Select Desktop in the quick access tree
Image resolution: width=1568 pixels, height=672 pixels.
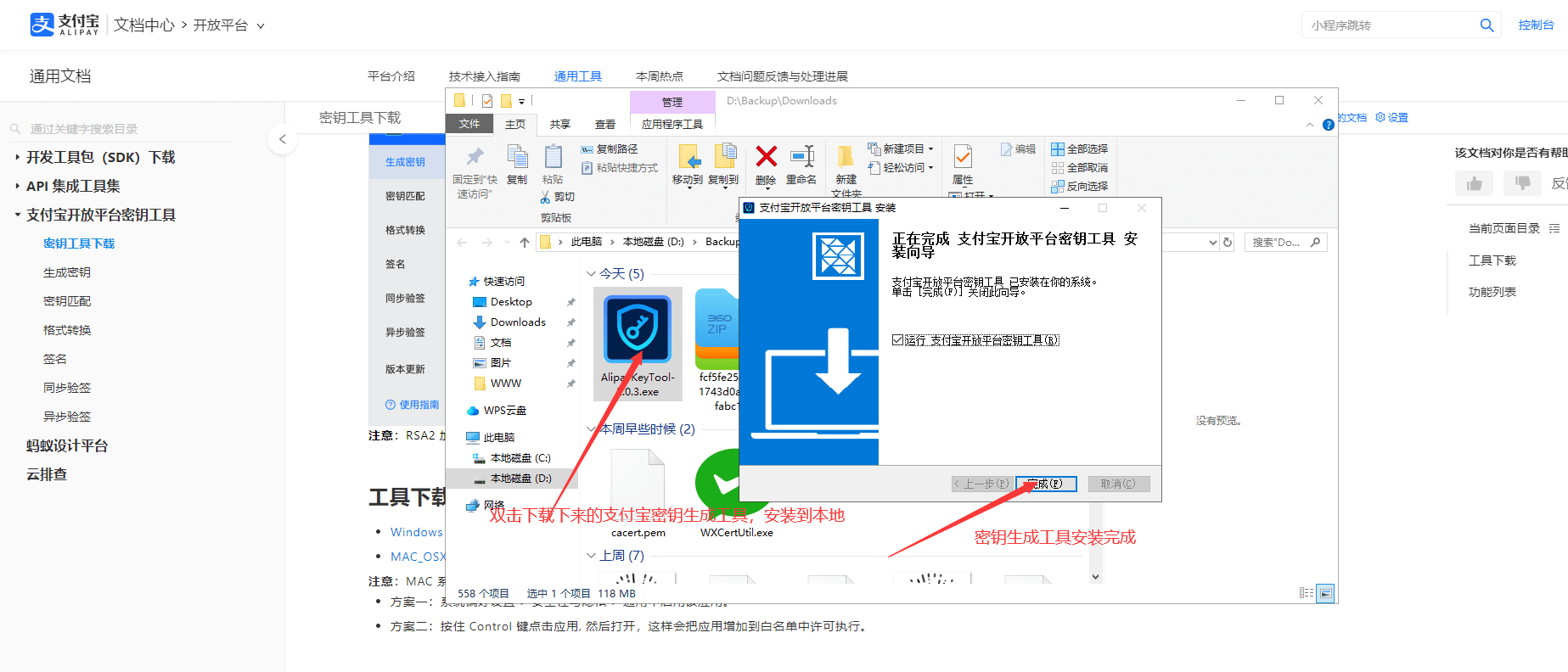coord(511,302)
